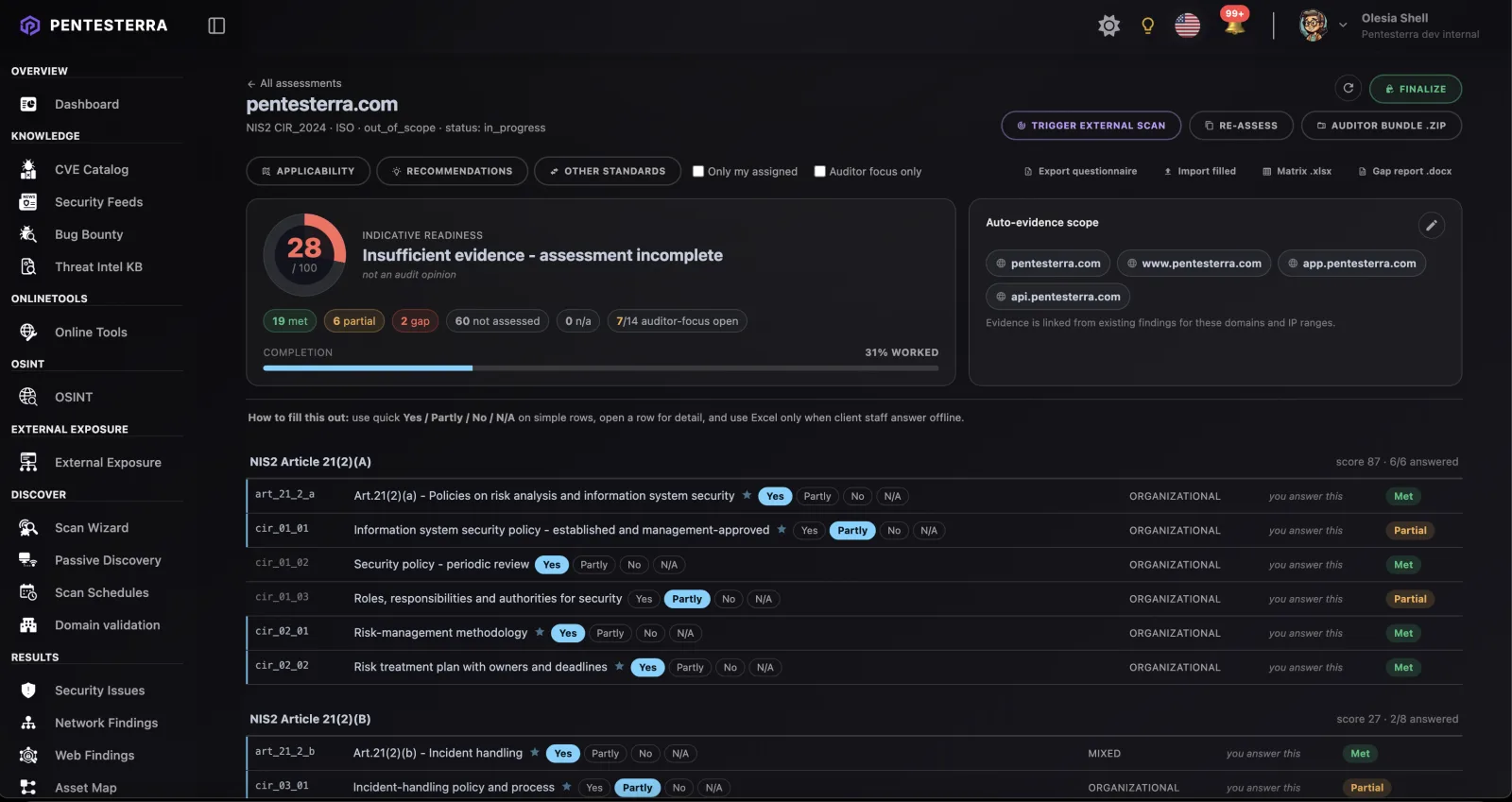Click NIS2 Article 21(2)(B) section header
This screenshot has width=1512, height=802.
(x=310, y=720)
